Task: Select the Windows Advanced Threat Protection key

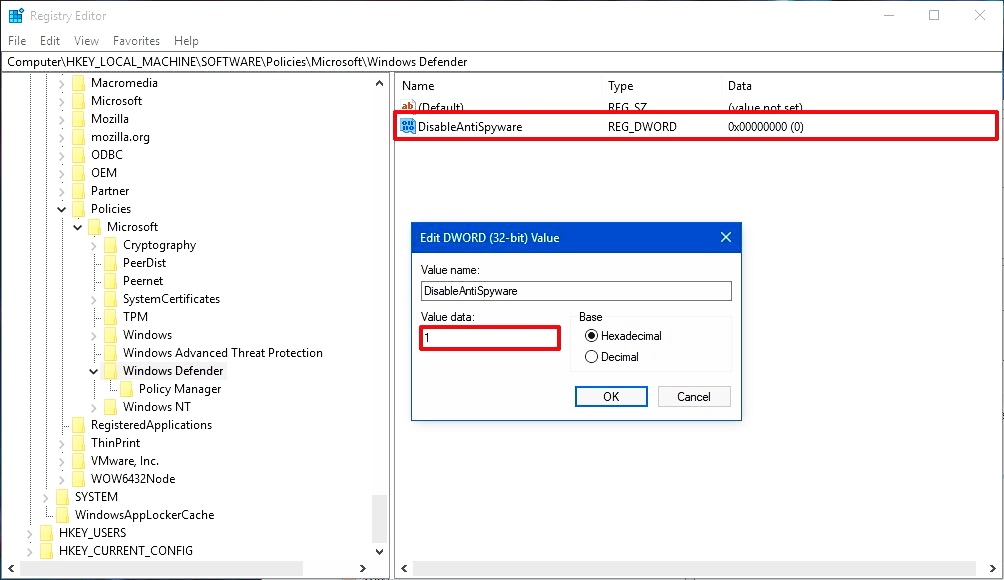Action: (222, 353)
